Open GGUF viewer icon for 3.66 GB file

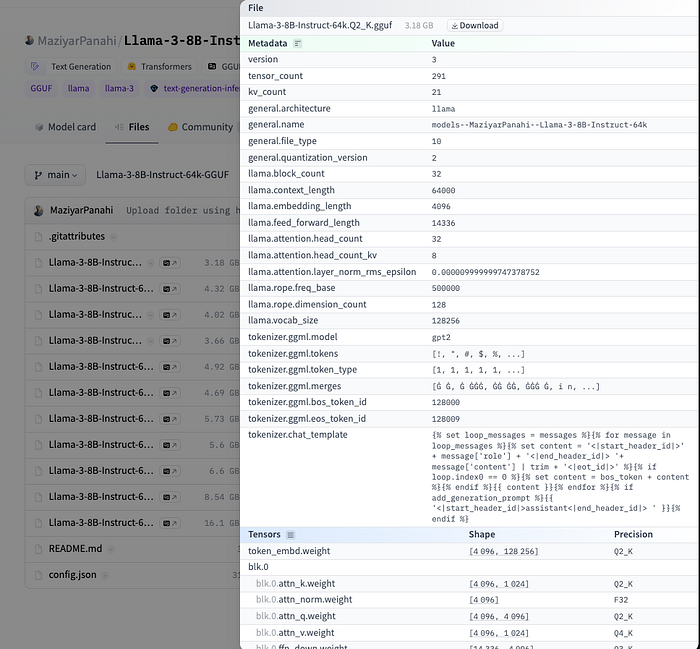[170, 341]
